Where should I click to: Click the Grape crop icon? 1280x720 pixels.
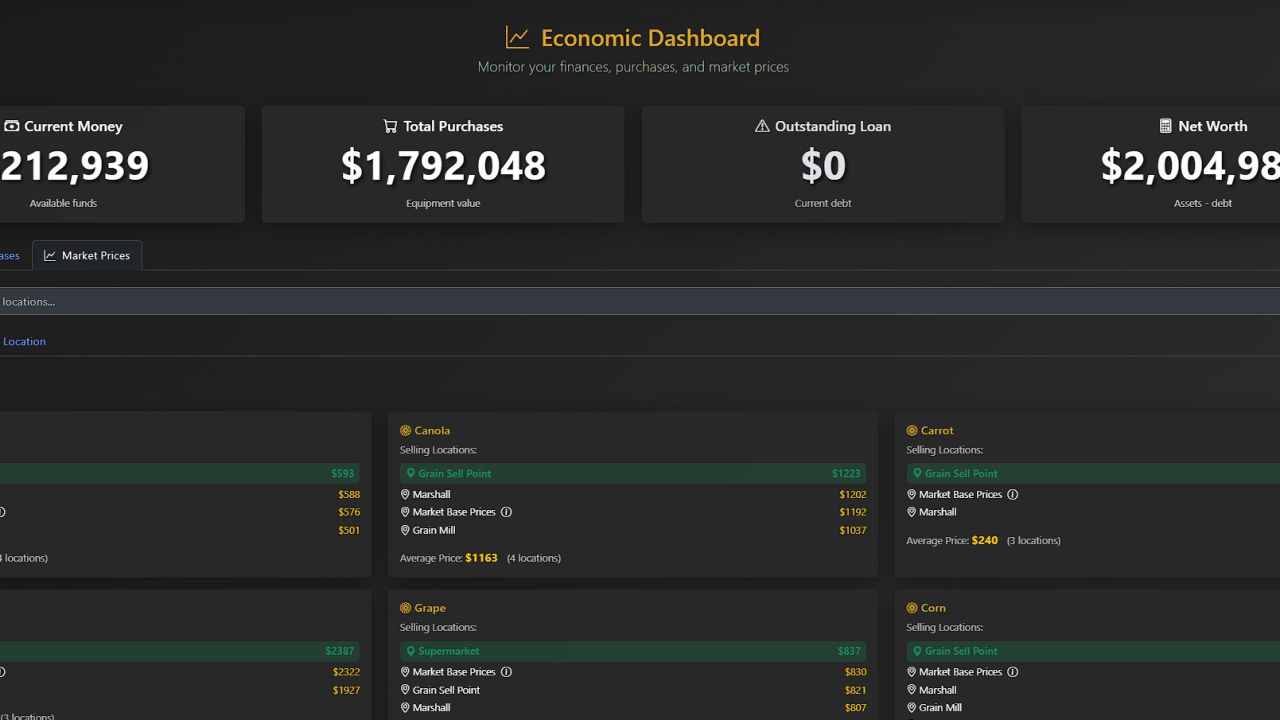pos(405,608)
